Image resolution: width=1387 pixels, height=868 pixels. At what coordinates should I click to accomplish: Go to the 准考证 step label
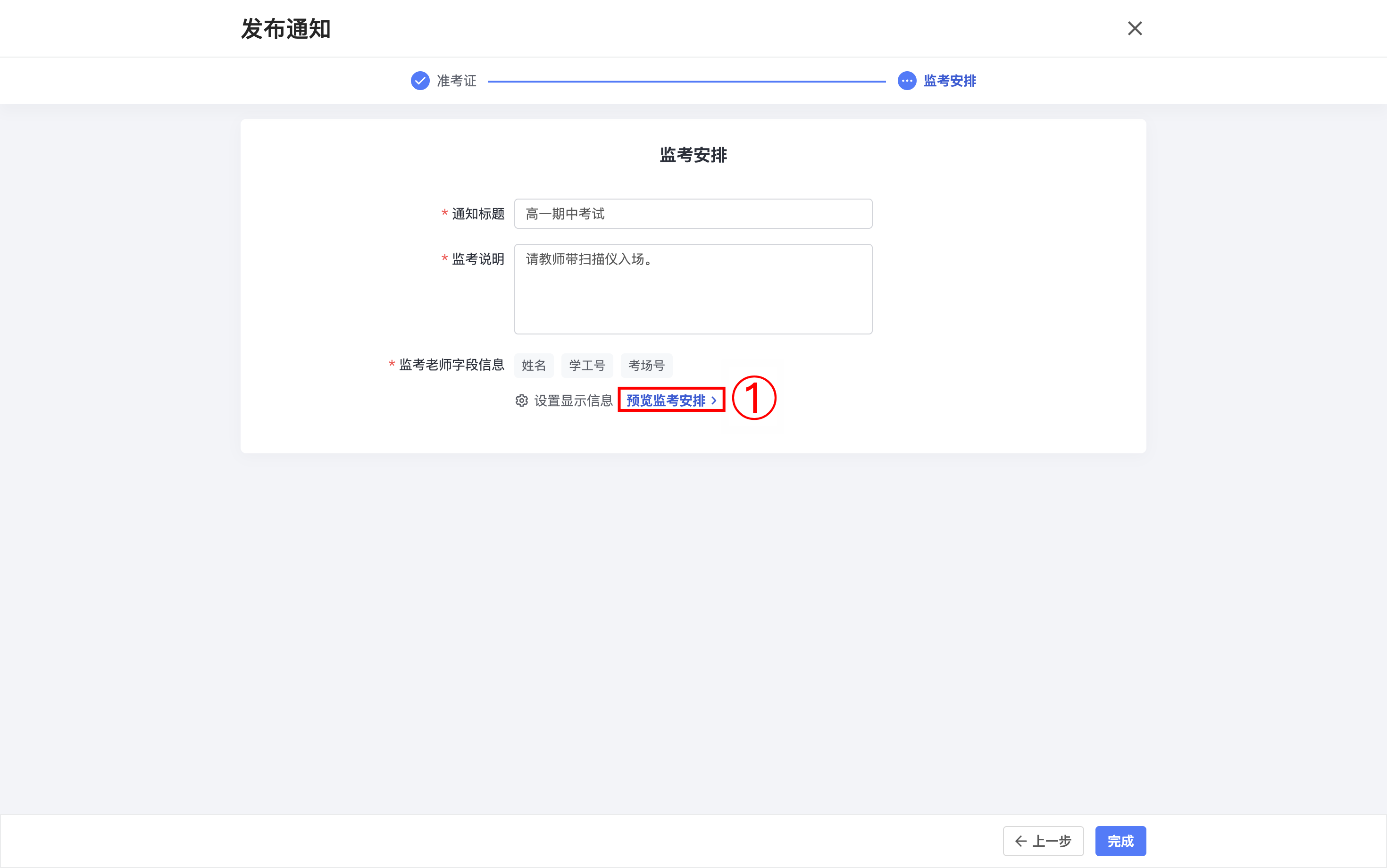456,81
